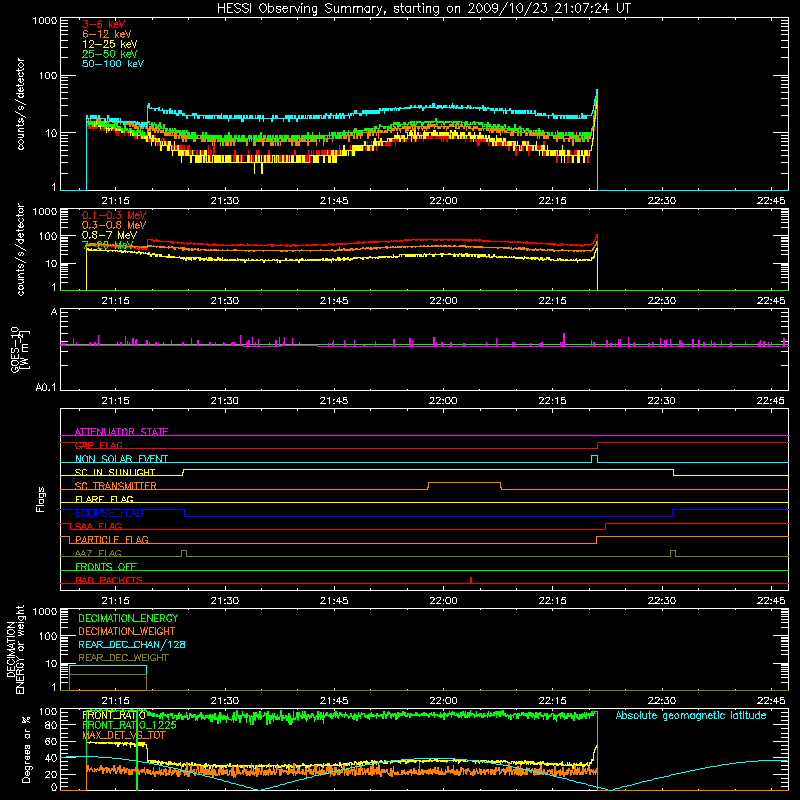Click the 0.8-7 MeV legend label

click(109, 235)
